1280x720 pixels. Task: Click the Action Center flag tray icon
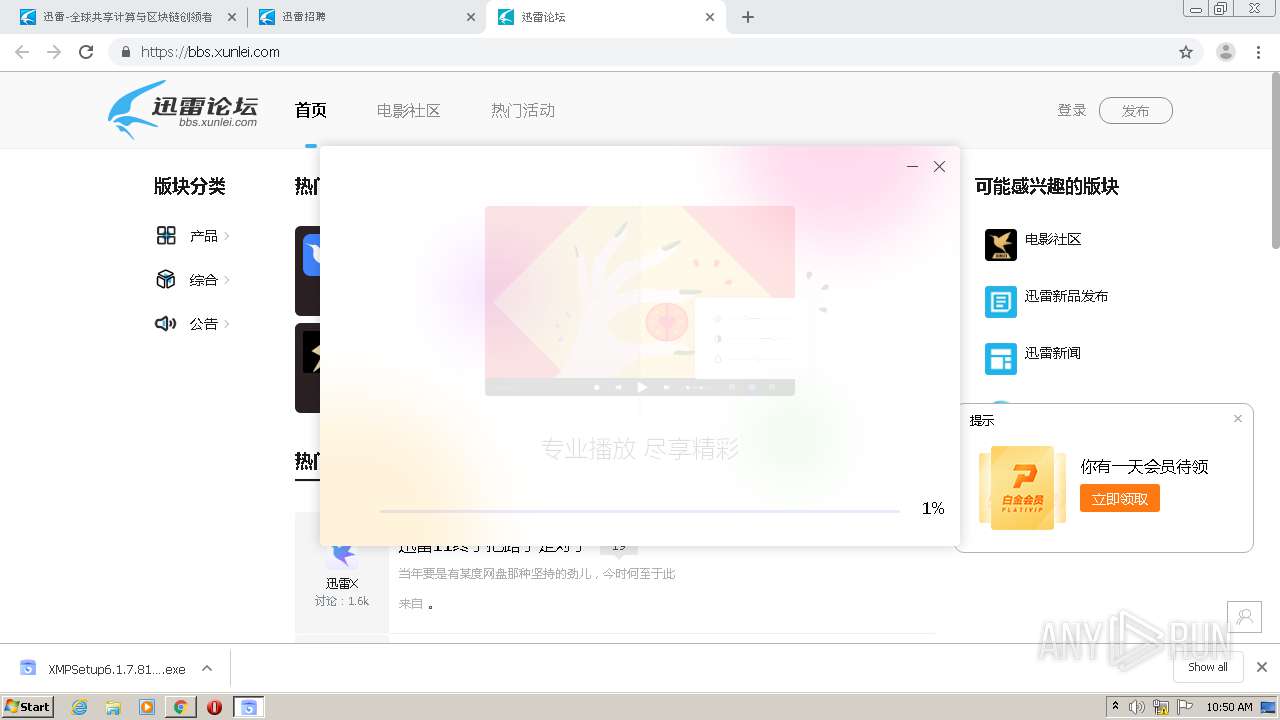[x=1185, y=707]
